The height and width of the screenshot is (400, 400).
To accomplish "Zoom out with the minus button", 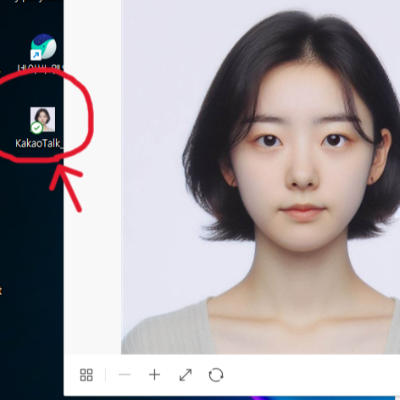I will coord(125,375).
